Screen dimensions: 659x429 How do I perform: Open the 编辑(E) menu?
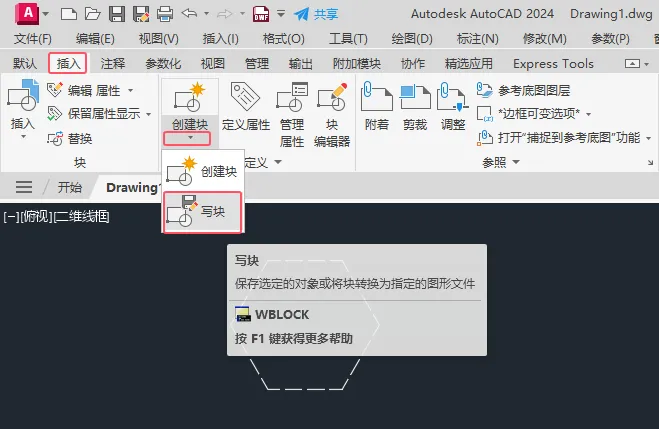point(95,39)
